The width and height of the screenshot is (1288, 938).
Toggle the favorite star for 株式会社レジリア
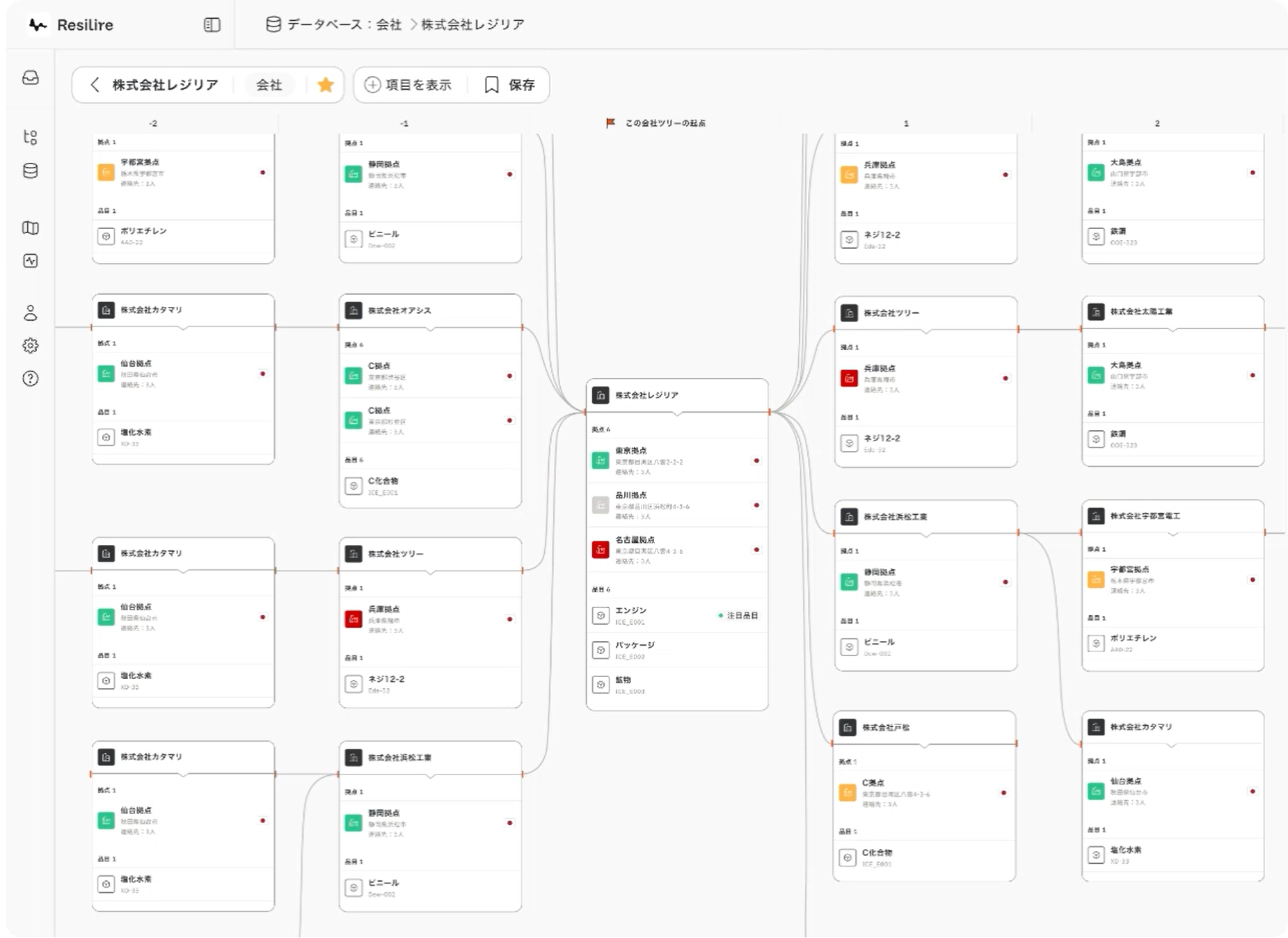[x=325, y=85]
